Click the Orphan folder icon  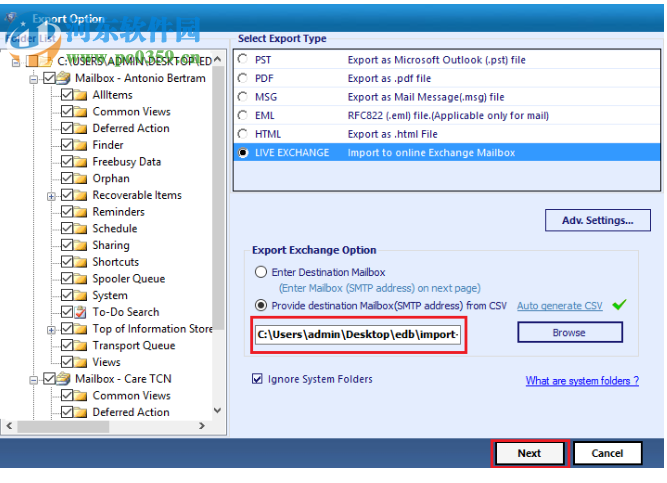click(80, 178)
